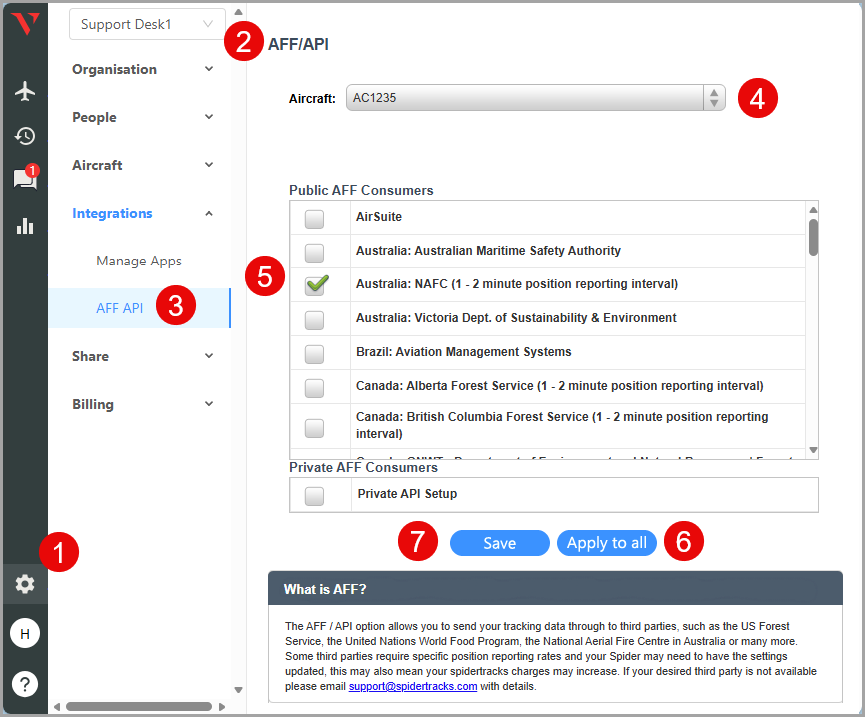The height and width of the screenshot is (717, 865).
Task: Expand the People section
Action: point(143,117)
